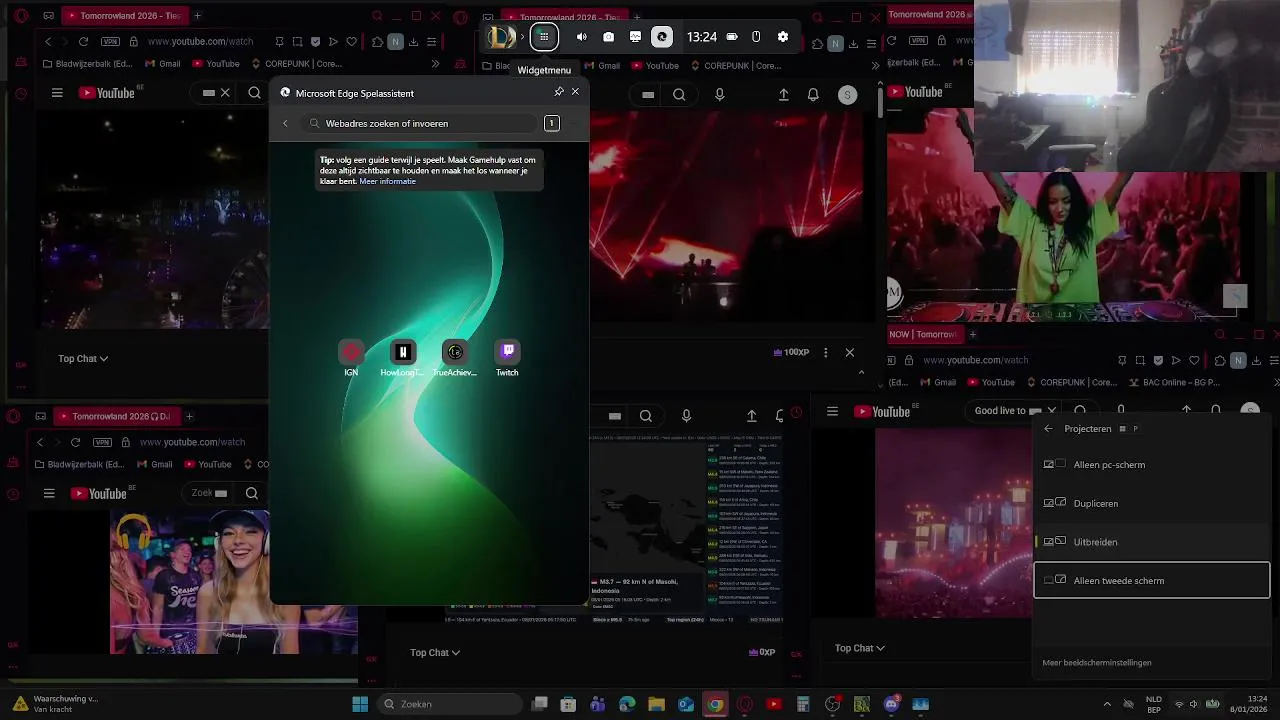Go back from the Projecteren panel
This screenshot has height=720, width=1280.
(x=1048, y=428)
